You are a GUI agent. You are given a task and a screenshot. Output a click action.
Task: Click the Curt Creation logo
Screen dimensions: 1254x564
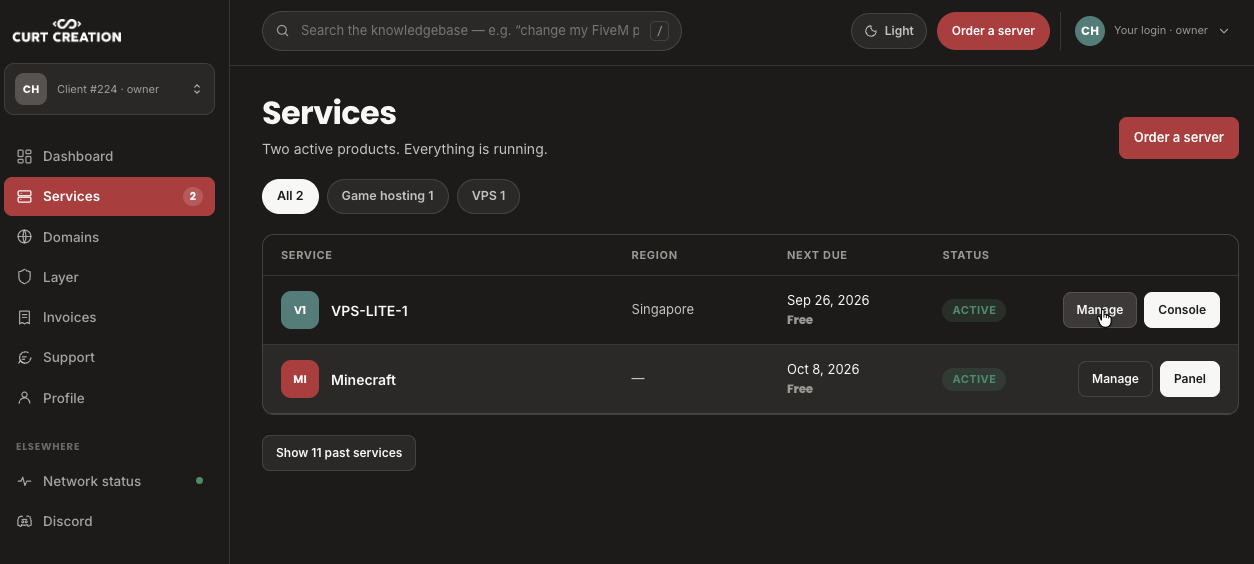[x=66, y=30]
